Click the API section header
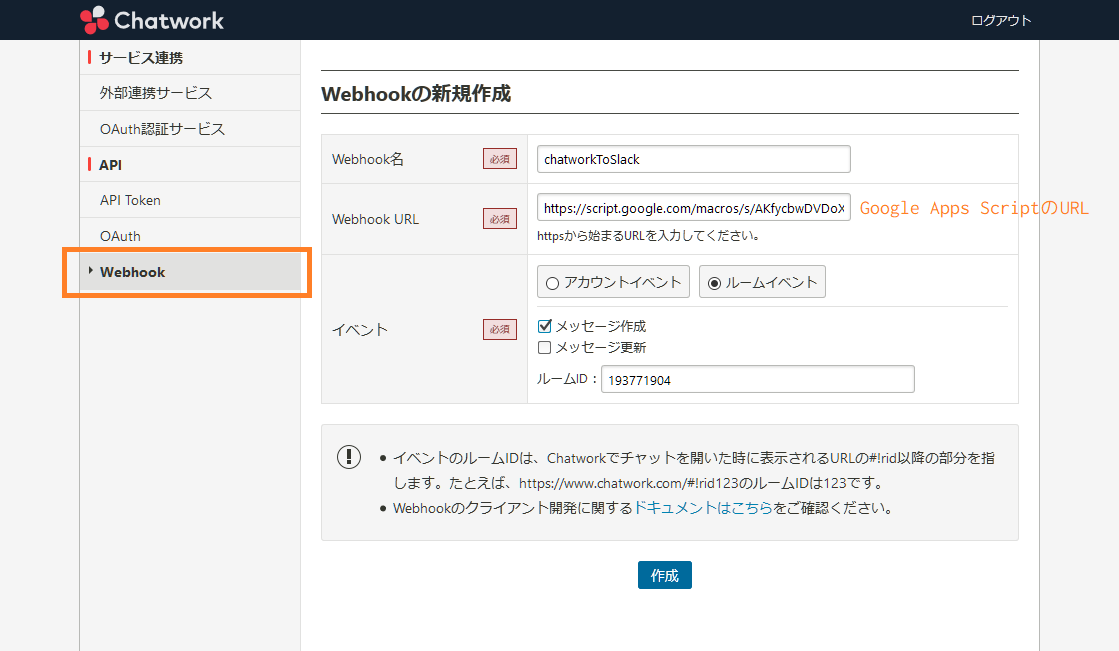The width and height of the screenshot is (1119, 651). click(x=110, y=164)
